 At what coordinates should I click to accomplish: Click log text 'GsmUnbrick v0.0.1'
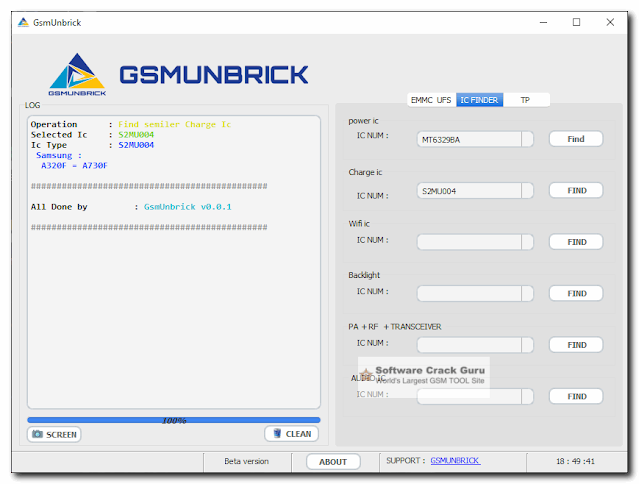click(187, 207)
